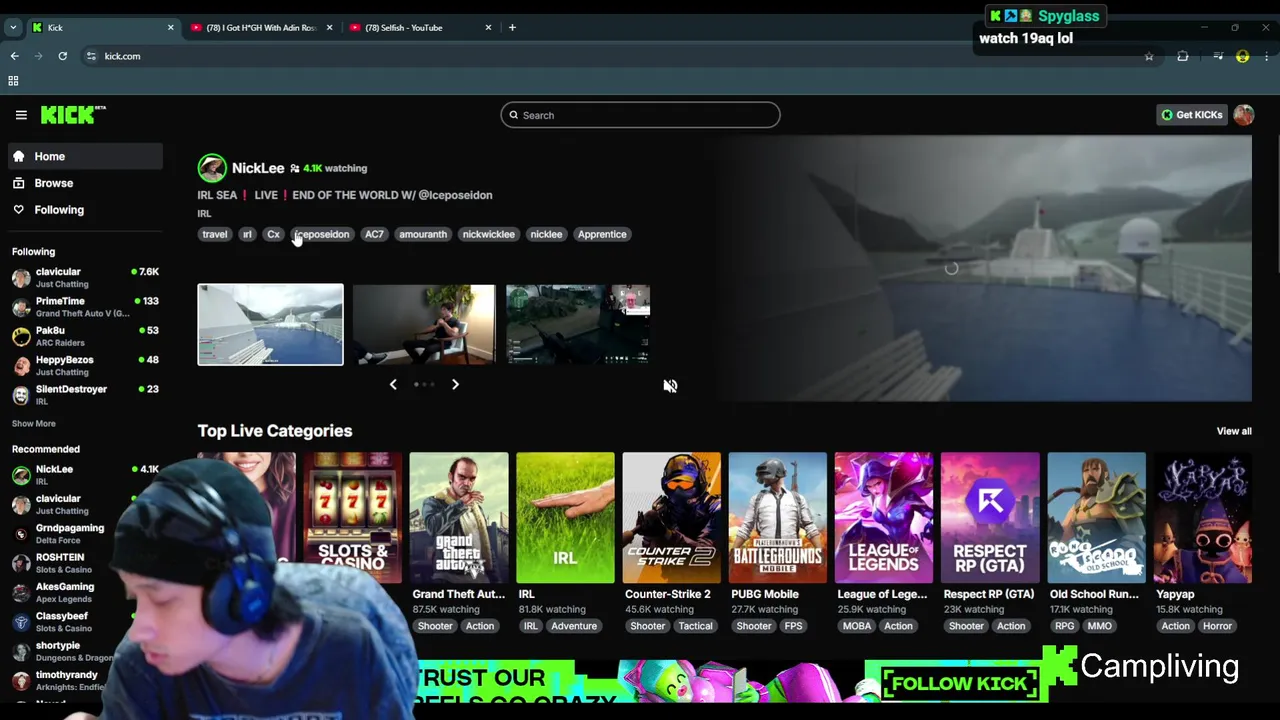Select the Apprentice tag

[x=602, y=234]
